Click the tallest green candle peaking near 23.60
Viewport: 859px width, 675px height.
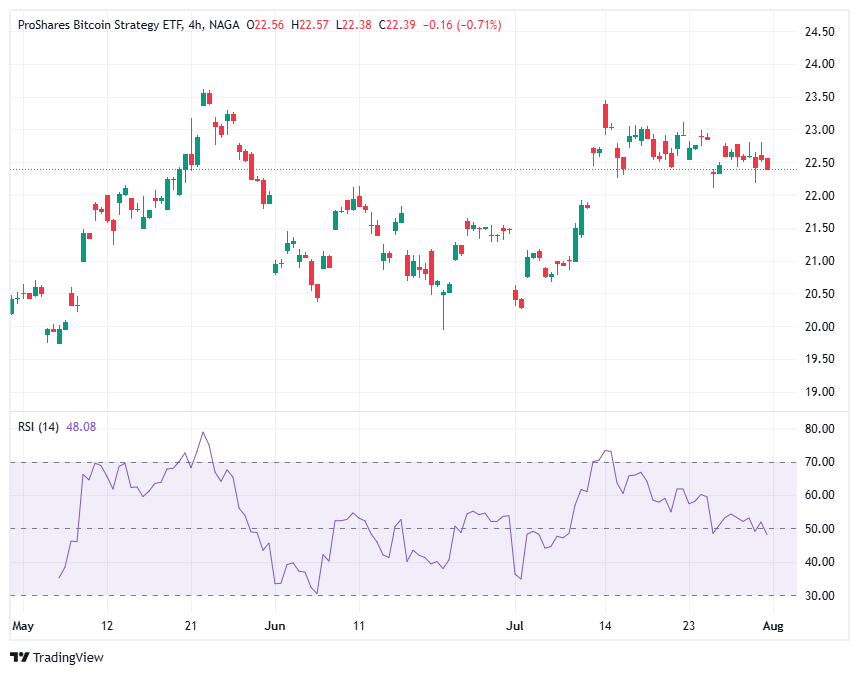point(203,97)
